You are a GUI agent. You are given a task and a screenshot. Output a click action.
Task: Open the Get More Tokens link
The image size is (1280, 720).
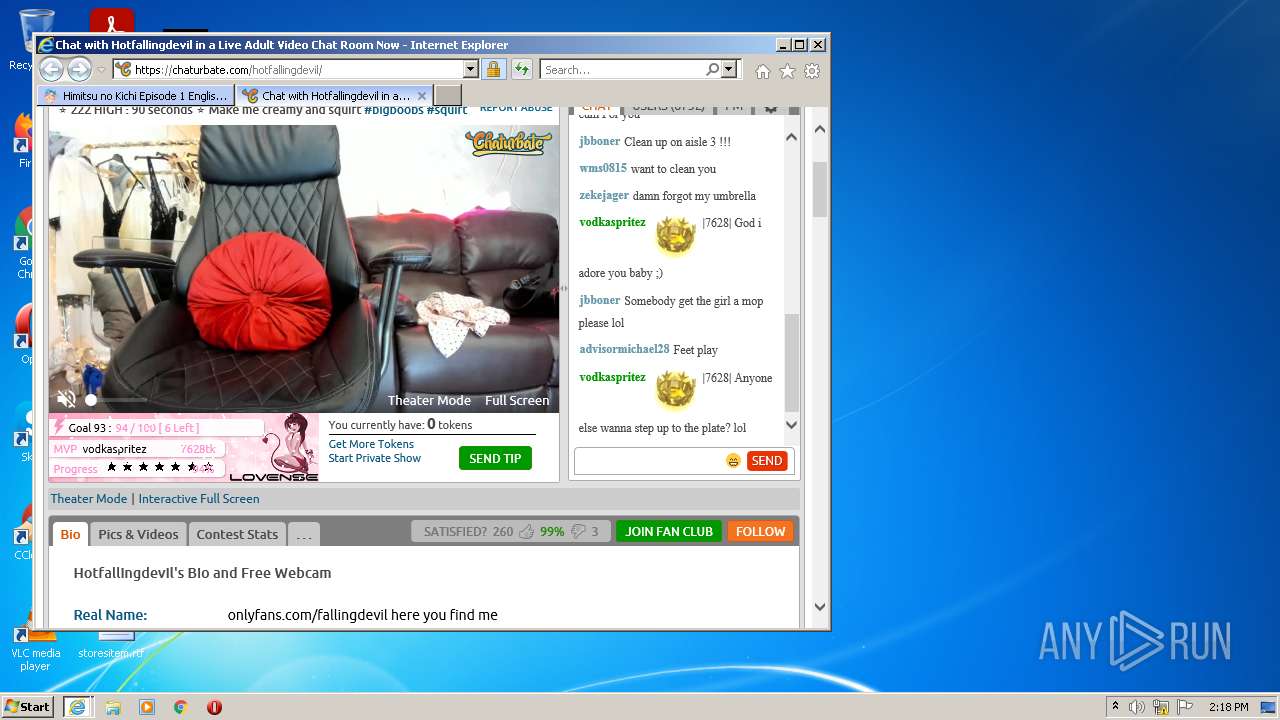(371, 444)
